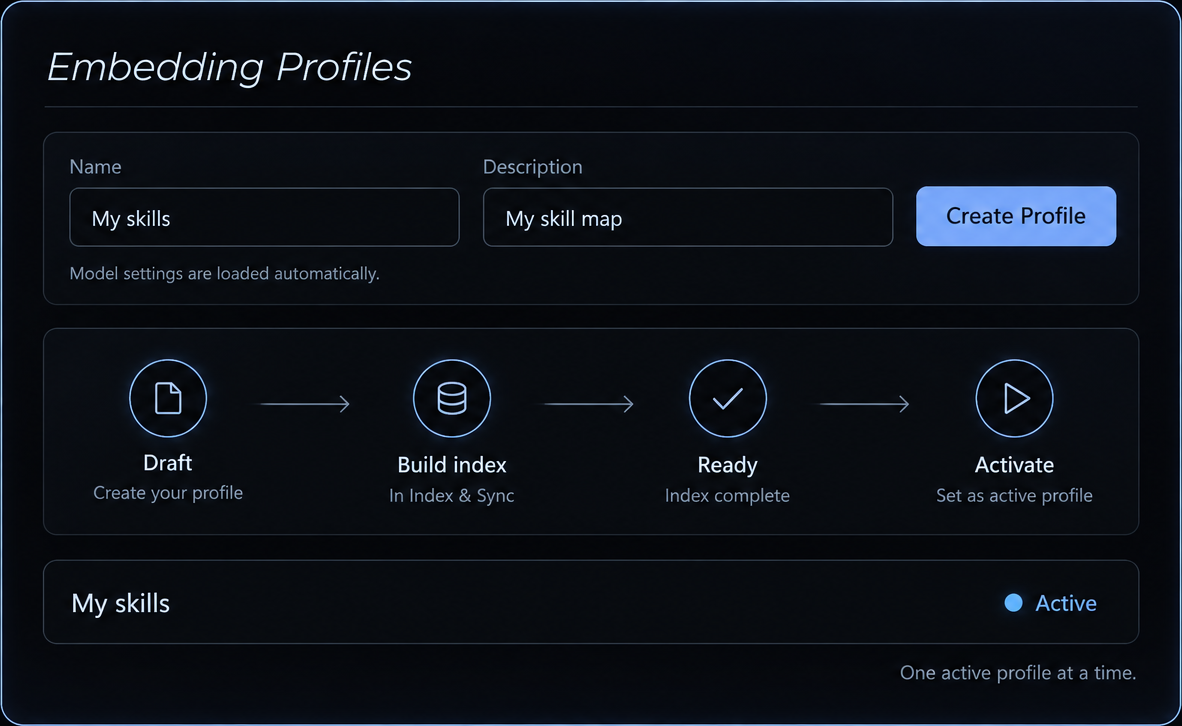This screenshot has height=726, width=1182.
Task: Select the Build index step label
Action: tap(452, 464)
